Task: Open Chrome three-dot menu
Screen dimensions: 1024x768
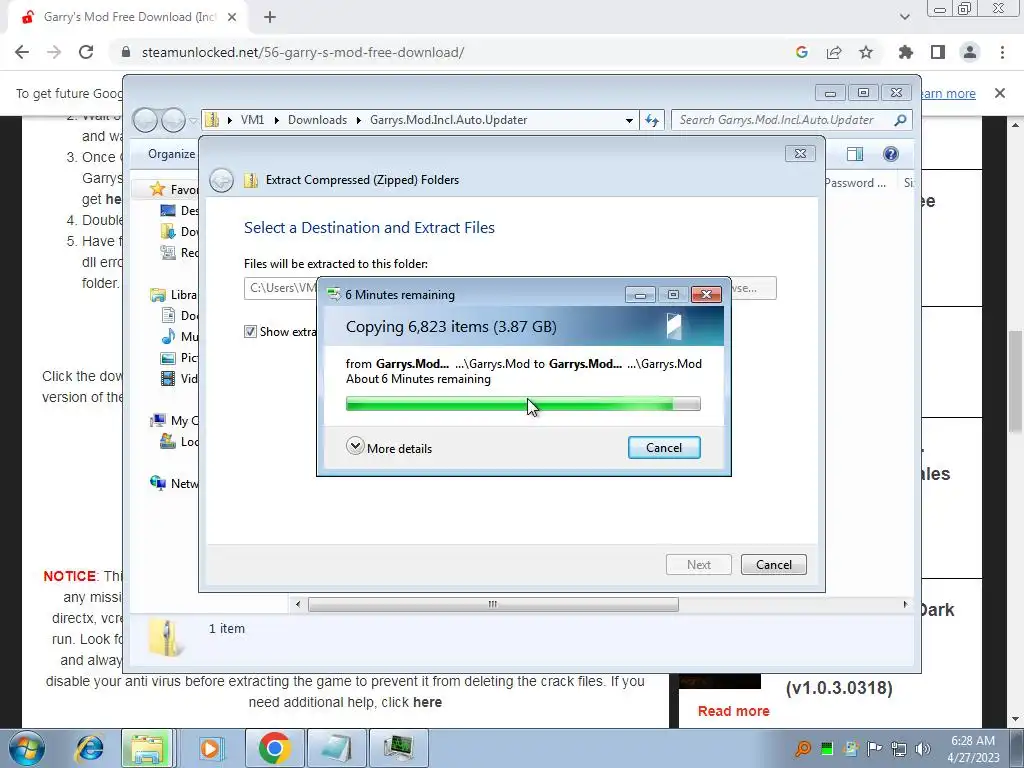Action: point(1002,52)
